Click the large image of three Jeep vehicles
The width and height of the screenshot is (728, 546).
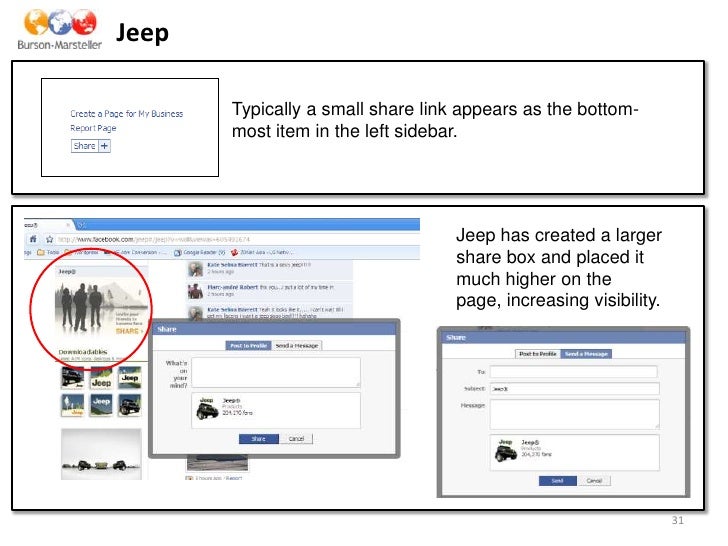pyautogui.click(x=101, y=454)
